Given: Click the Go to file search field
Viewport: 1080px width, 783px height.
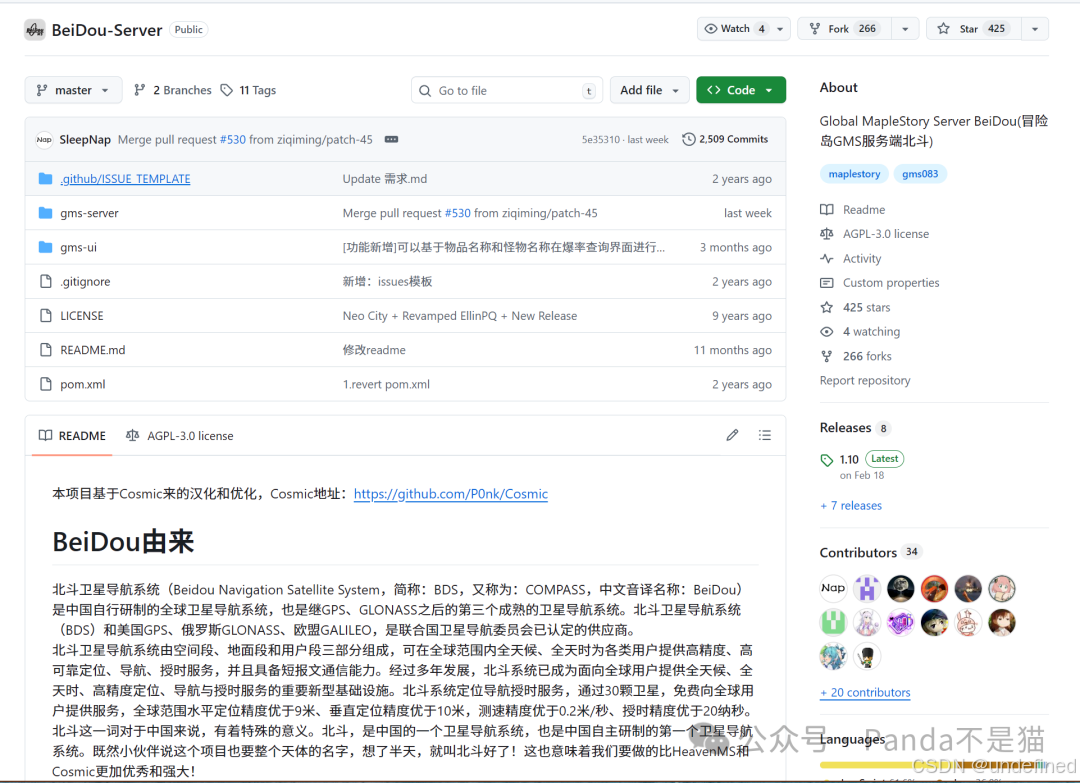Looking at the screenshot, I should pyautogui.click(x=507, y=90).
